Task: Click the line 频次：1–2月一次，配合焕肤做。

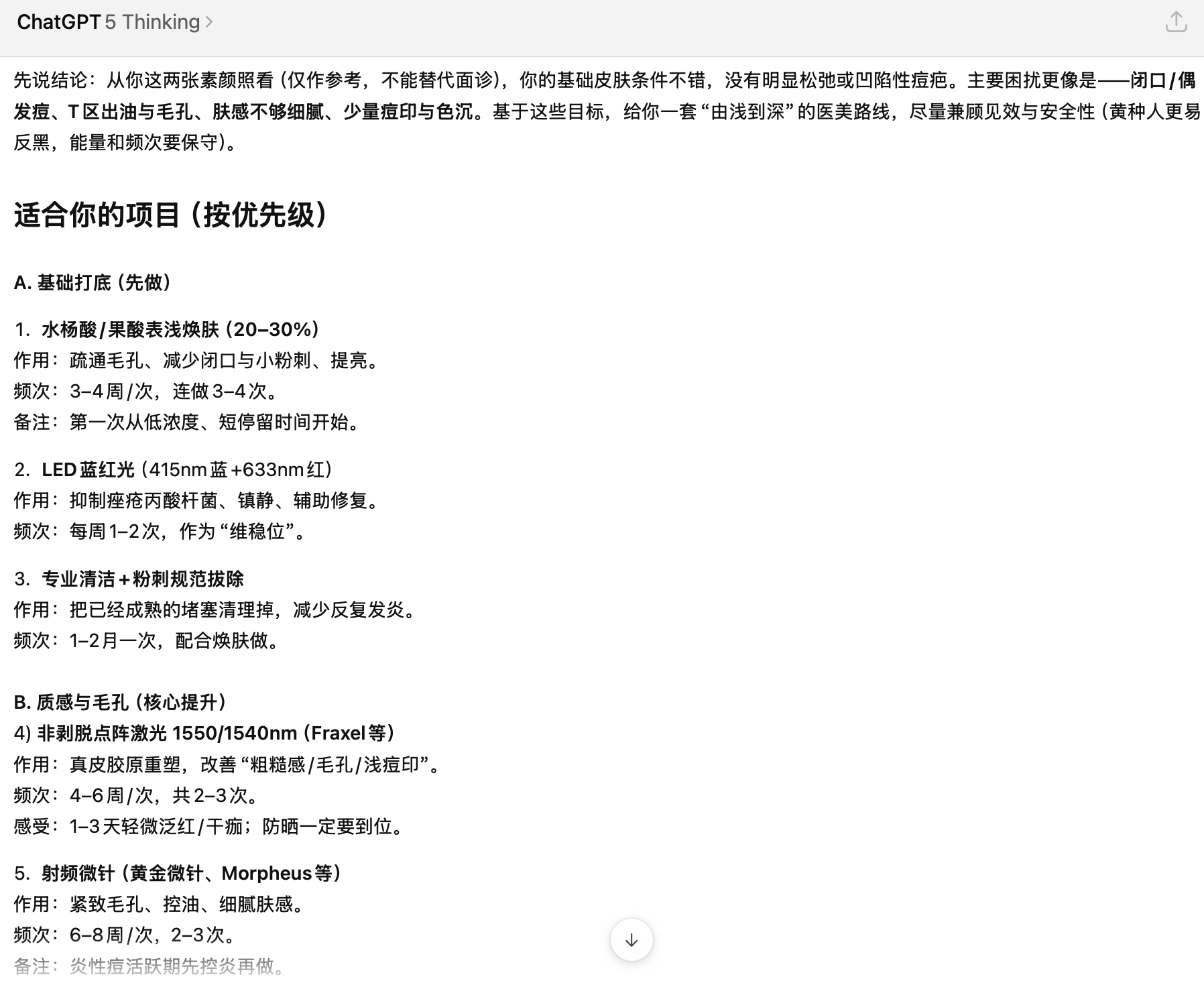Action: 147,640
